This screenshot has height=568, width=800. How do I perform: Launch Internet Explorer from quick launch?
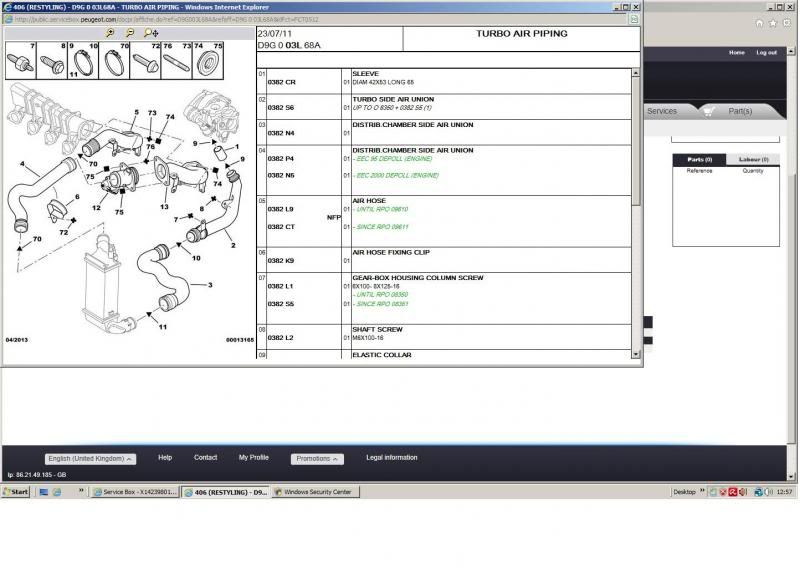[x=57, y=492]
